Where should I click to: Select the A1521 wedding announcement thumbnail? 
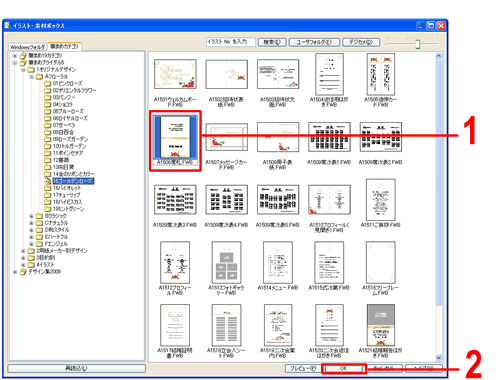click(381, 325)
